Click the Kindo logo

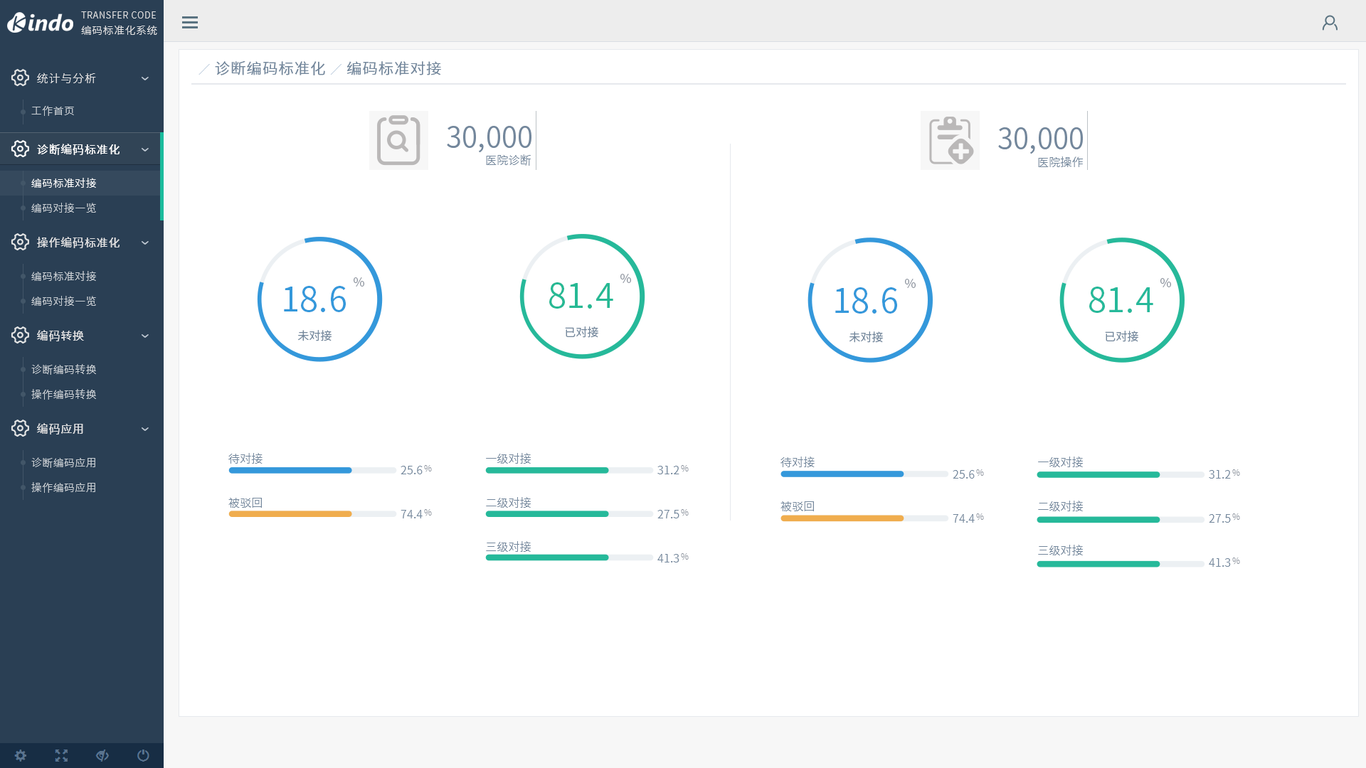coord(40,22)
